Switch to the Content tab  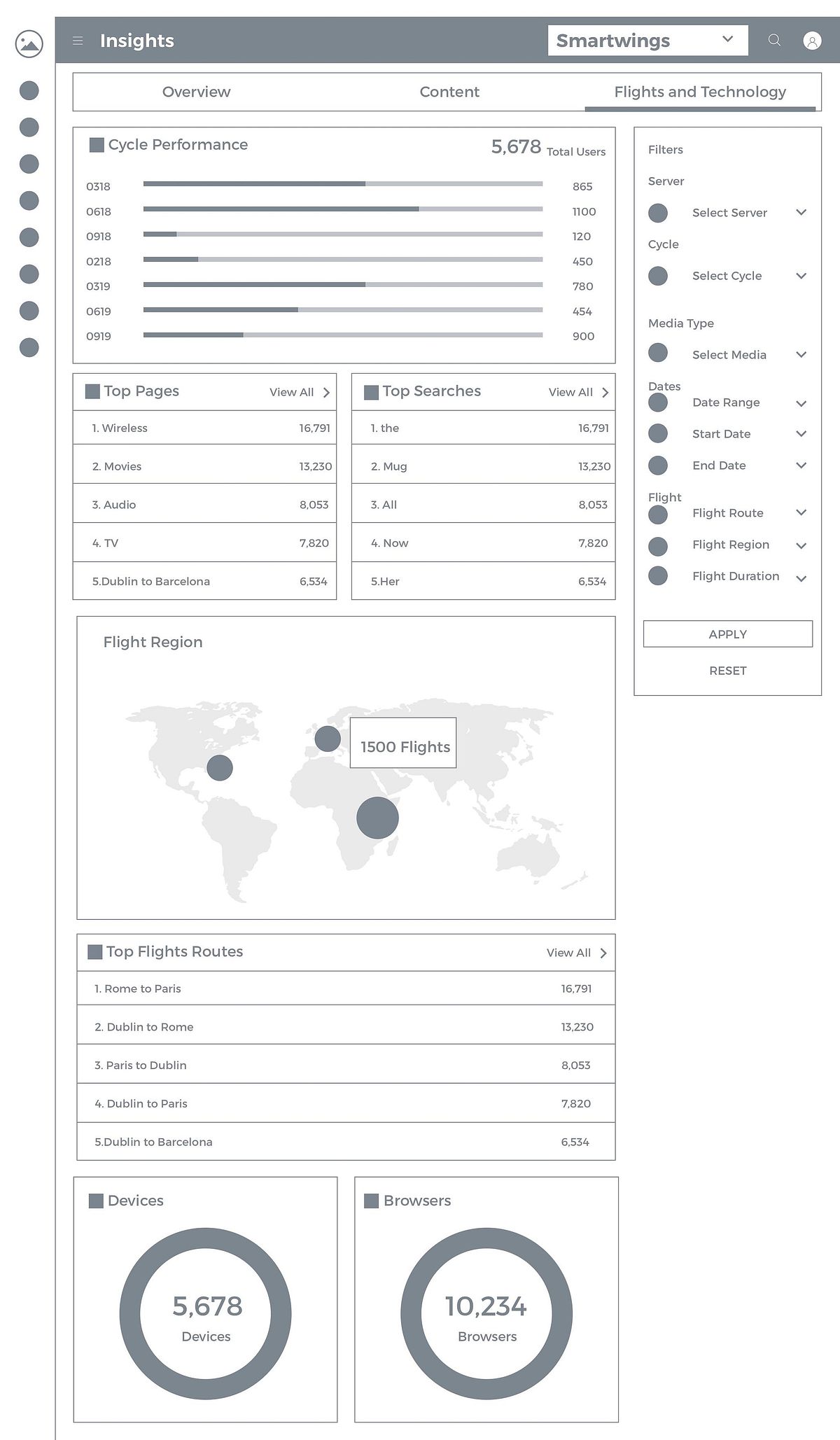(x=449, y=92)
